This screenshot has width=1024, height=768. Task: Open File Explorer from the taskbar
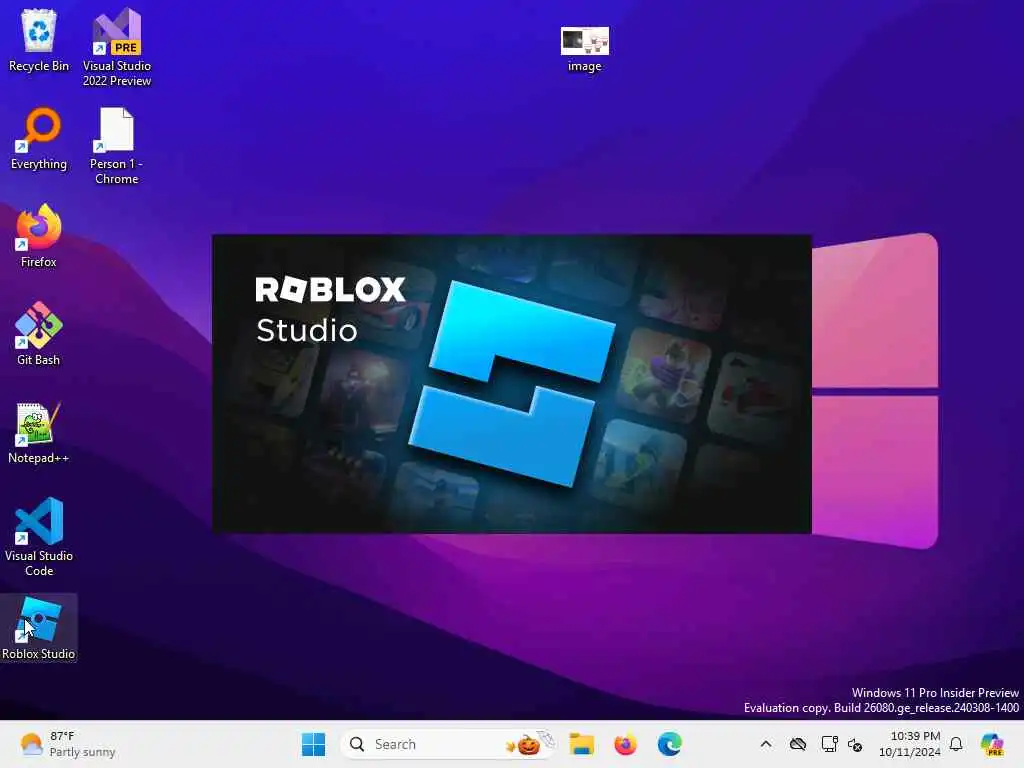[581, 744]
